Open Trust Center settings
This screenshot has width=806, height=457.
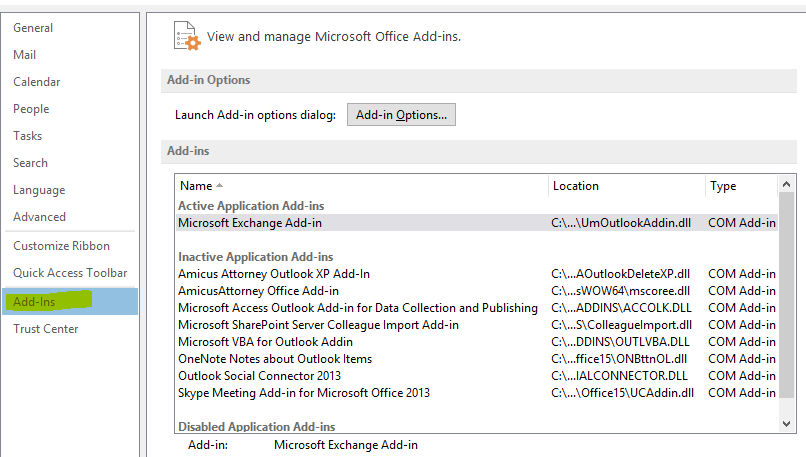(x=46, y=329)
